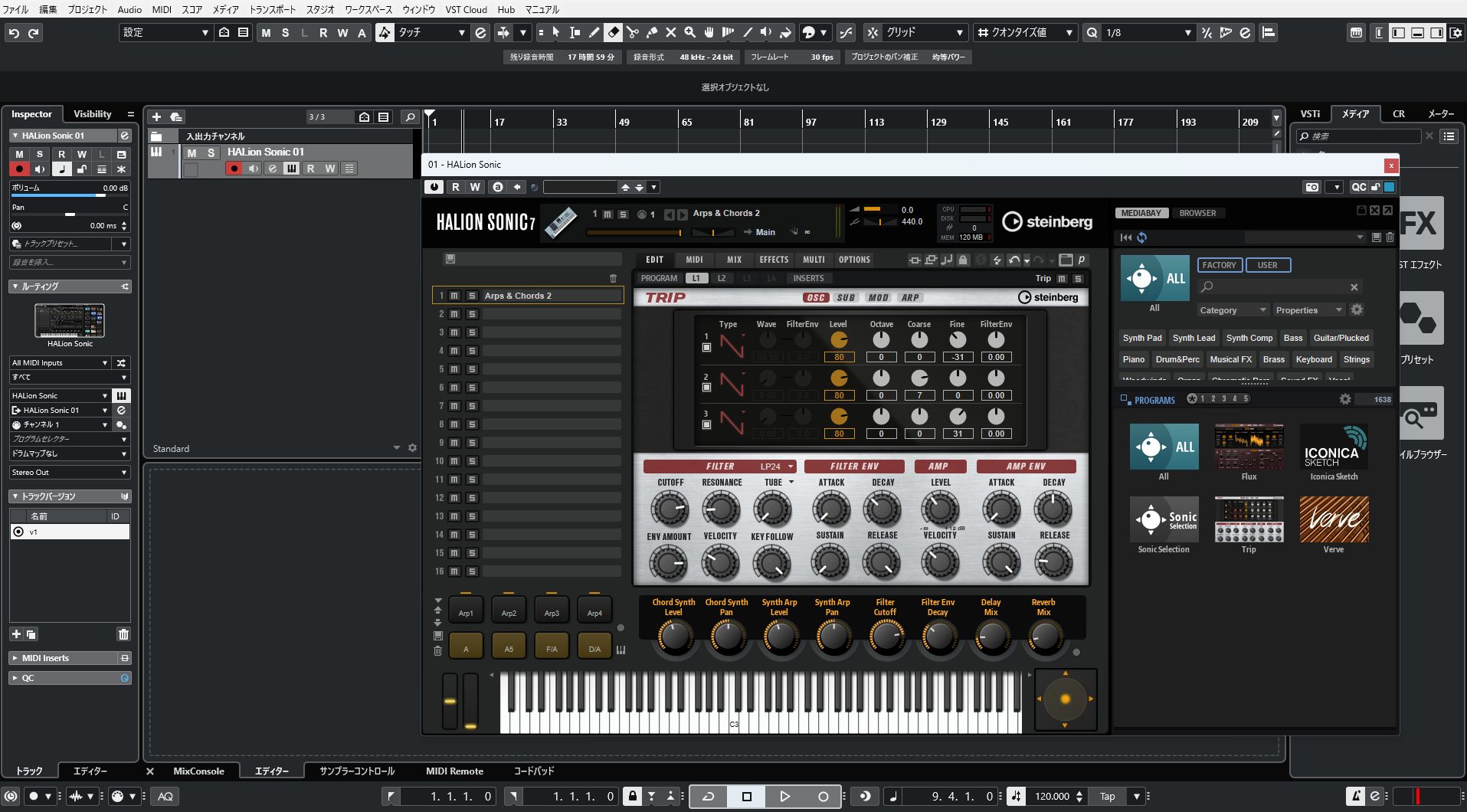
Task: Toggle Solo on HALion Sonic 01 track
Action: (211, 152)
